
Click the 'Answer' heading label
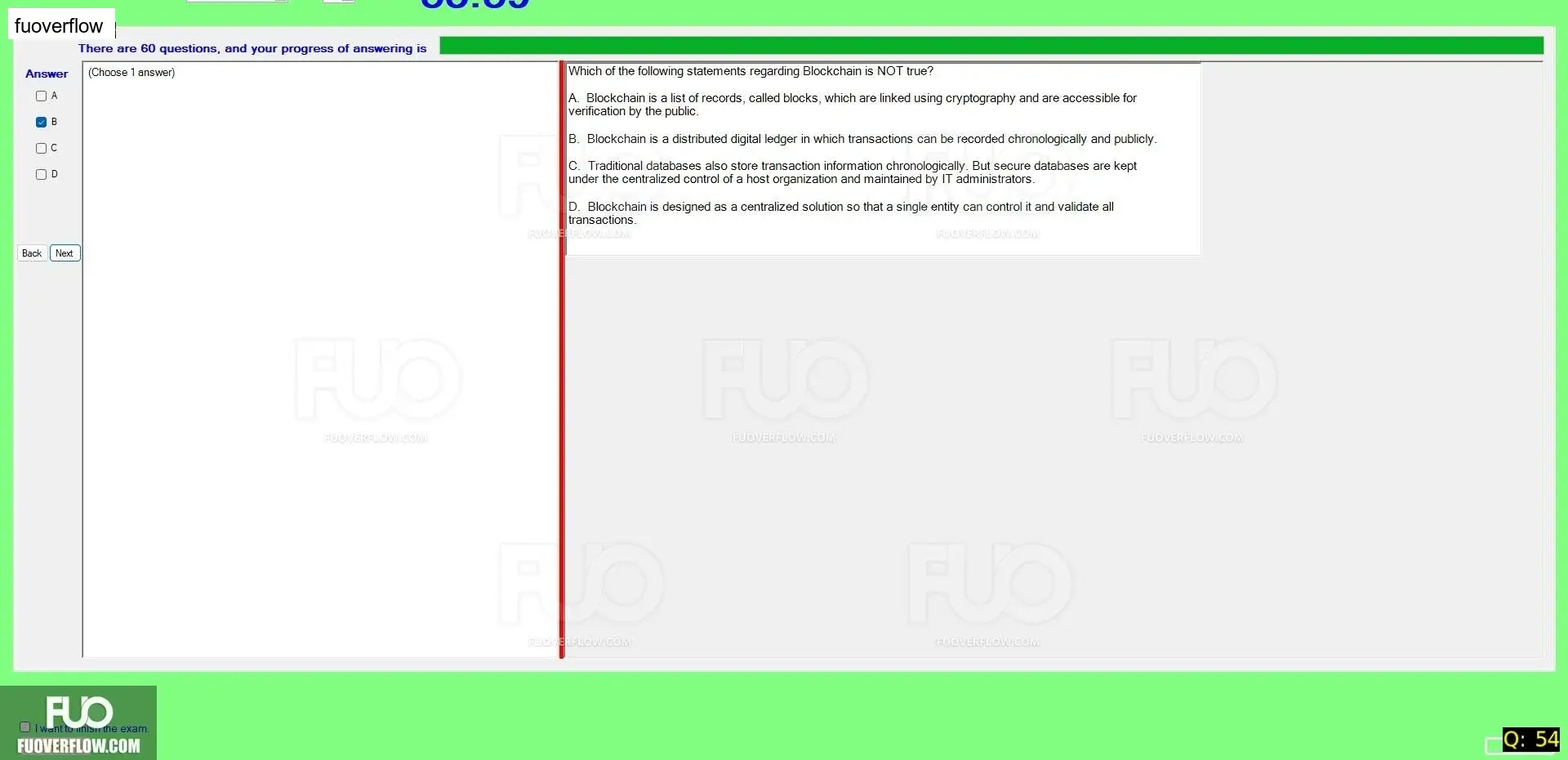click(x=47, y=74)
